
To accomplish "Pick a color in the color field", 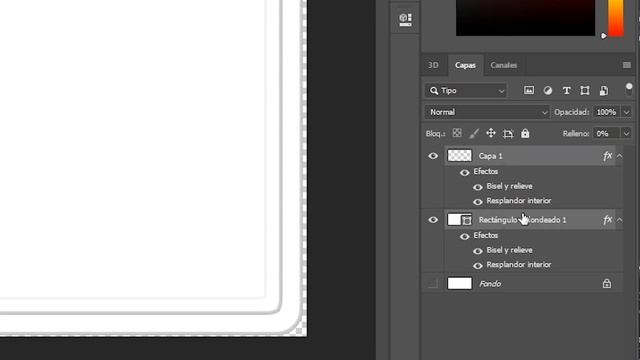I will 525,18.
